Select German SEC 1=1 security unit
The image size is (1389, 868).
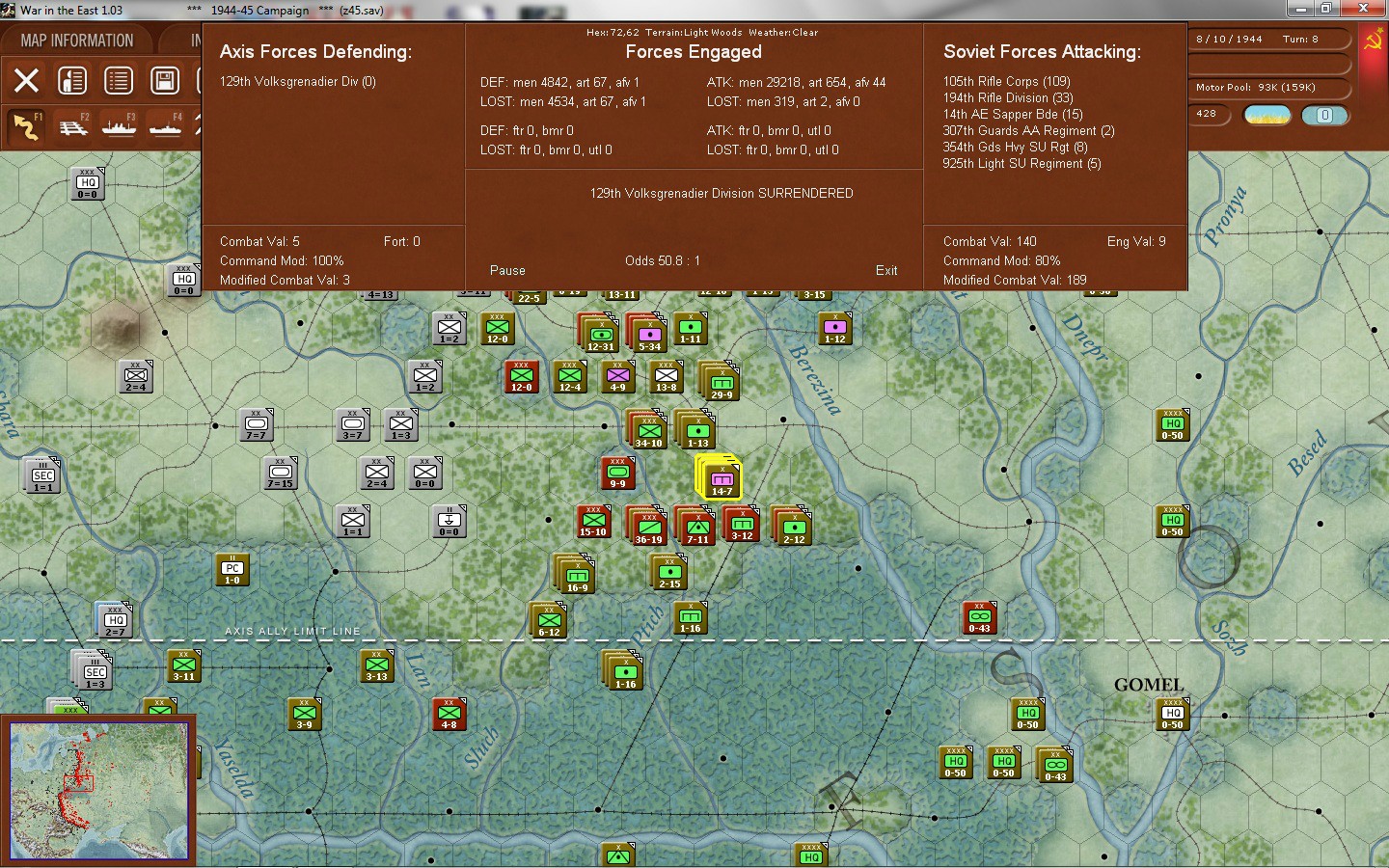42,476
